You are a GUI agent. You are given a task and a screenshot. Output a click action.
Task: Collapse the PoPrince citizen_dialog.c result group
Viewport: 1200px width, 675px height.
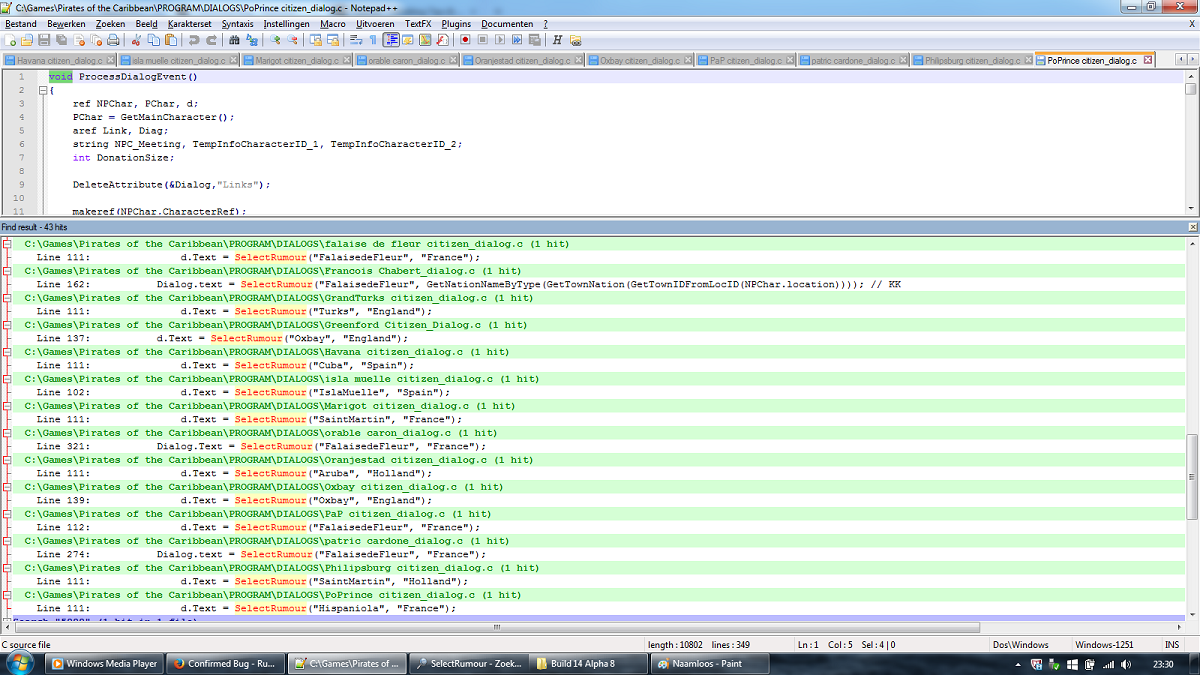click(x=6, y=594)
